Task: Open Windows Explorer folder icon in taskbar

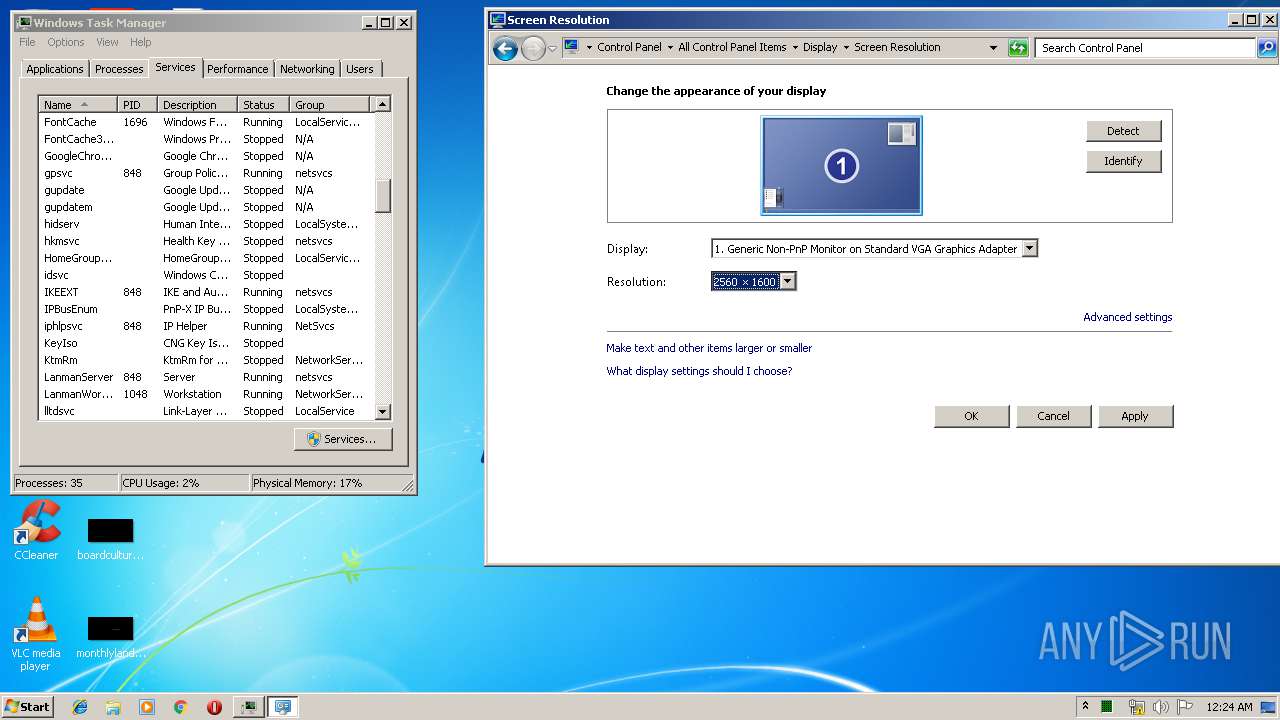Action: [x=113, y=707]
